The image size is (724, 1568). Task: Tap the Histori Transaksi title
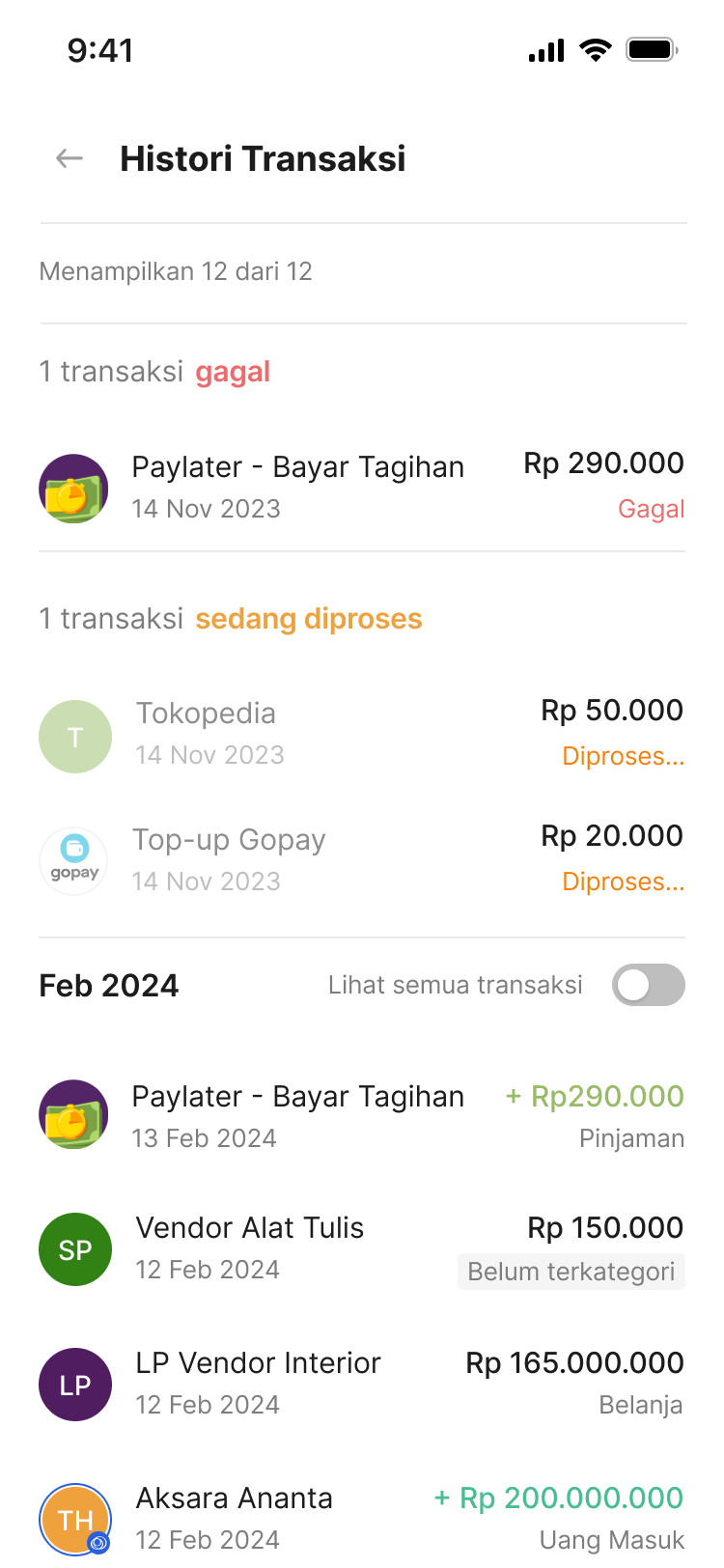tap(263, 158)
